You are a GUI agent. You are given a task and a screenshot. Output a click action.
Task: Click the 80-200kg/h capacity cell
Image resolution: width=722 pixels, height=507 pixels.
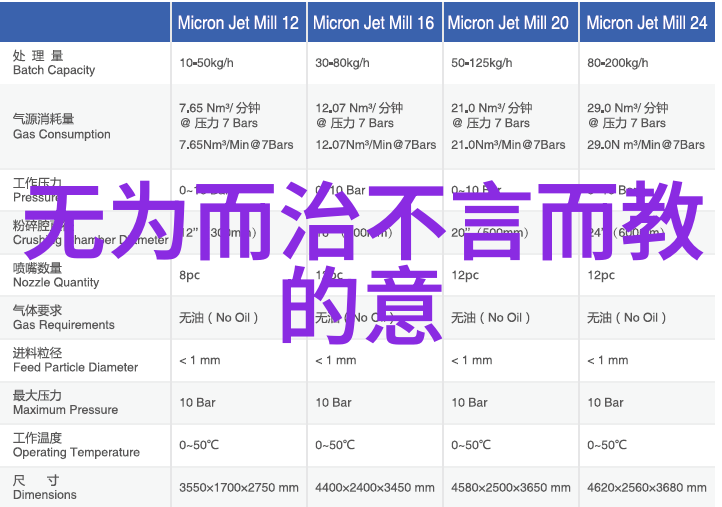coord(617,63)
